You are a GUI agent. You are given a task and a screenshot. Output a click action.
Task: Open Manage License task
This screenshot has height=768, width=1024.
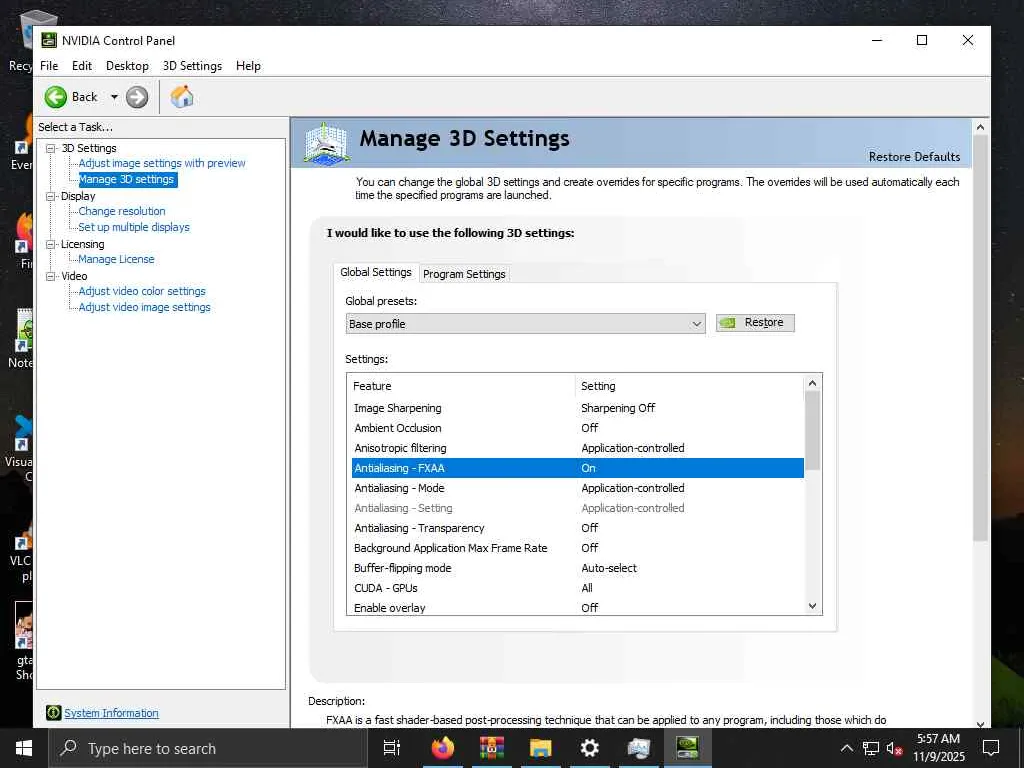116,259
